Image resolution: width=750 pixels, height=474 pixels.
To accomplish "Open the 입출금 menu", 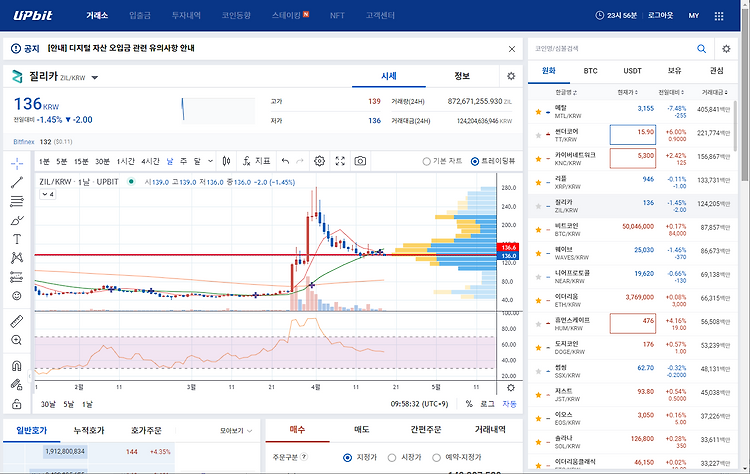I will (140, 15).
